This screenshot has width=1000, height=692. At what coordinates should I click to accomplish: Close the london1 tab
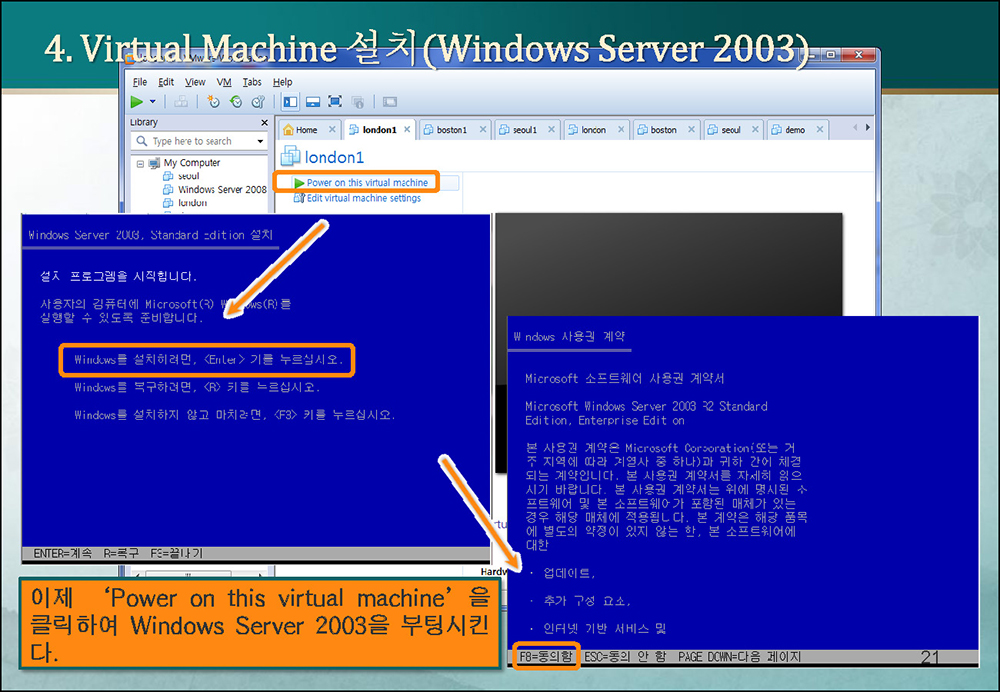407,129
